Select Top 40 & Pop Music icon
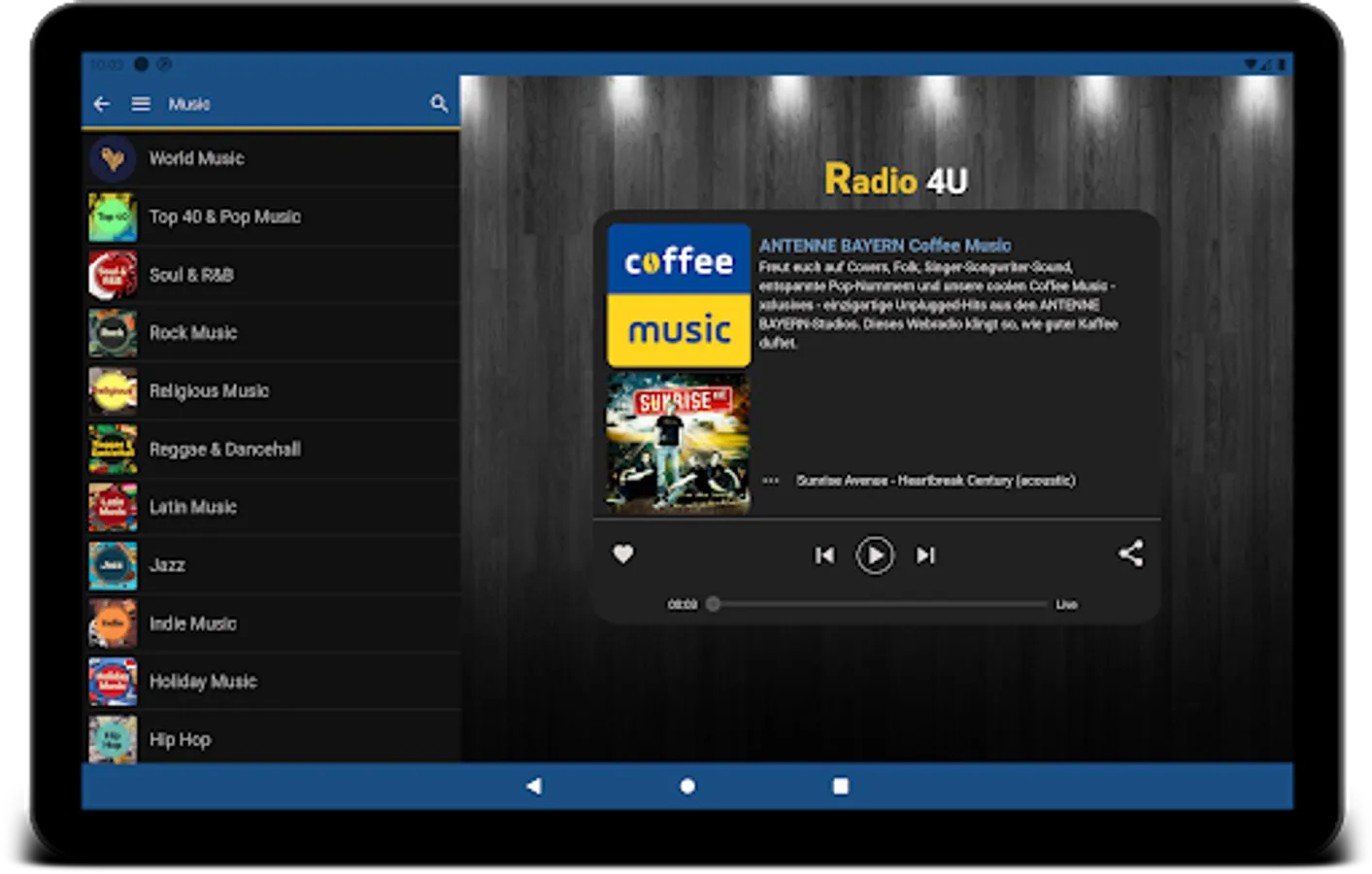This screenshot has width=1372, height=874. click(113, 217)
